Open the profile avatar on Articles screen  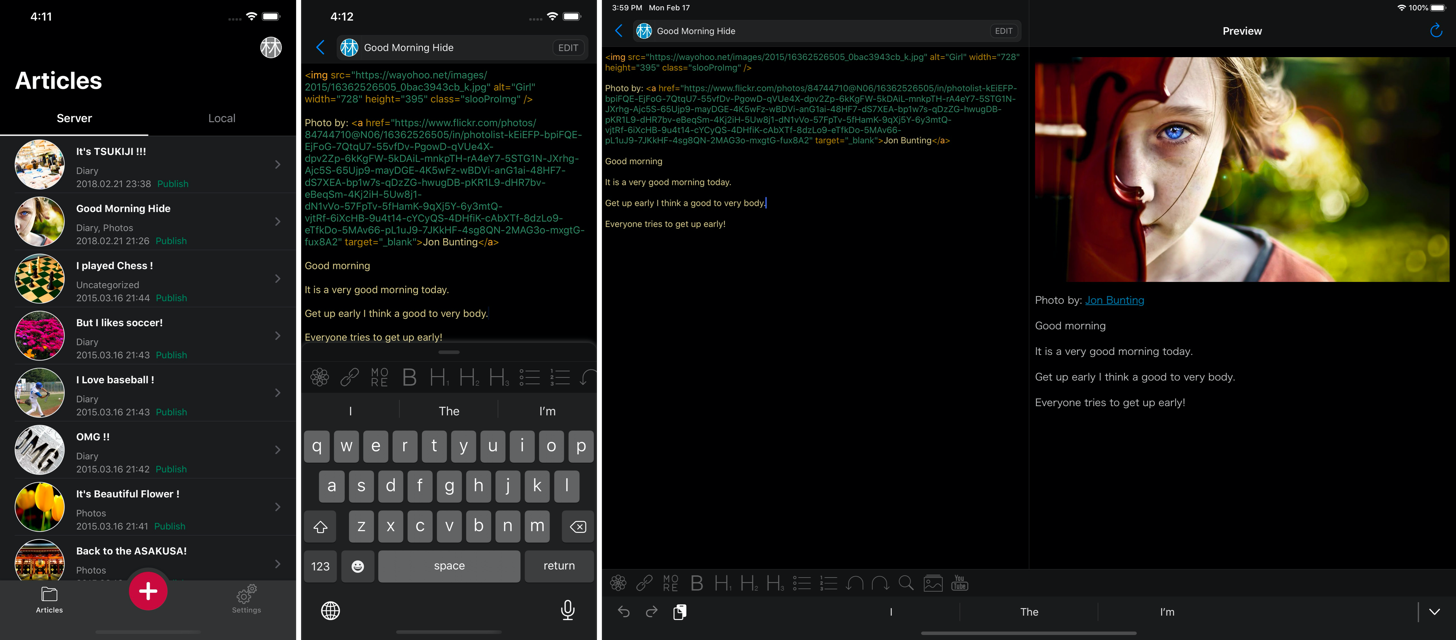click(x=271, y=47)
